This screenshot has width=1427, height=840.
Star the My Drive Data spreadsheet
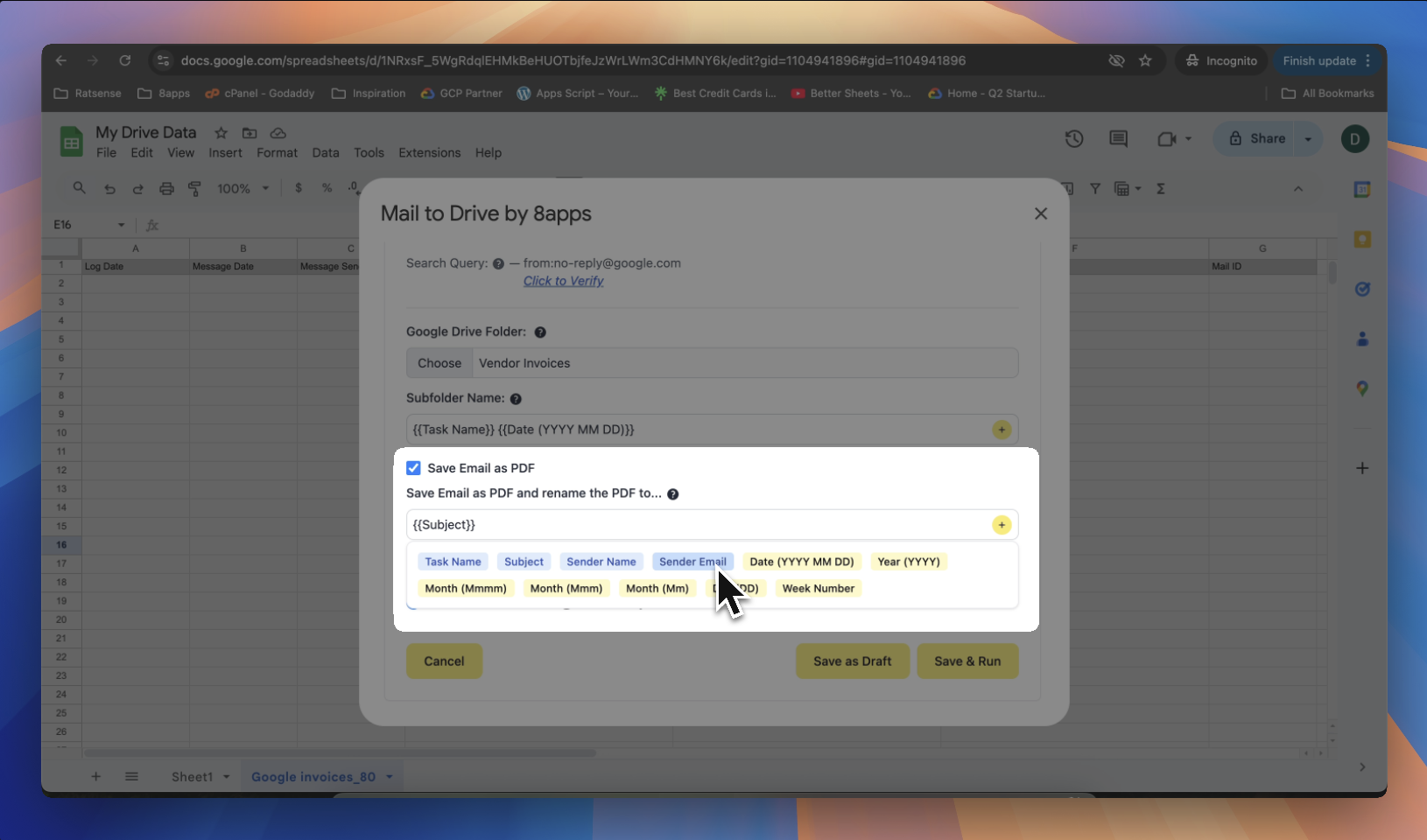(x=221, y=133)
